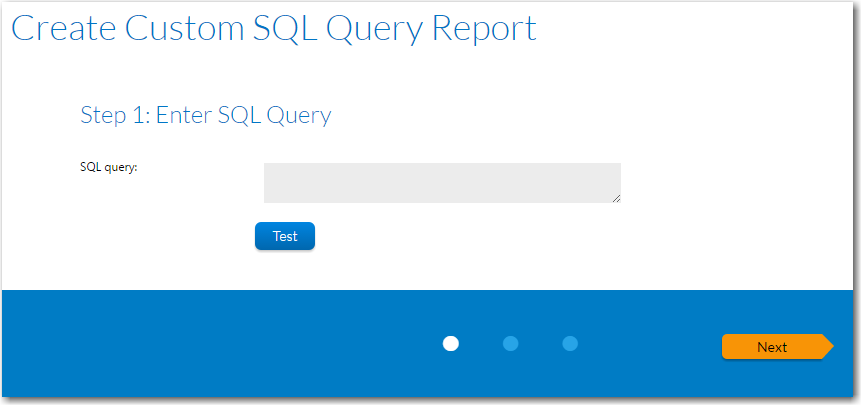Go to the next step with Next
Image resolution: width=861 pixels, height=405 pixels.
772,347
